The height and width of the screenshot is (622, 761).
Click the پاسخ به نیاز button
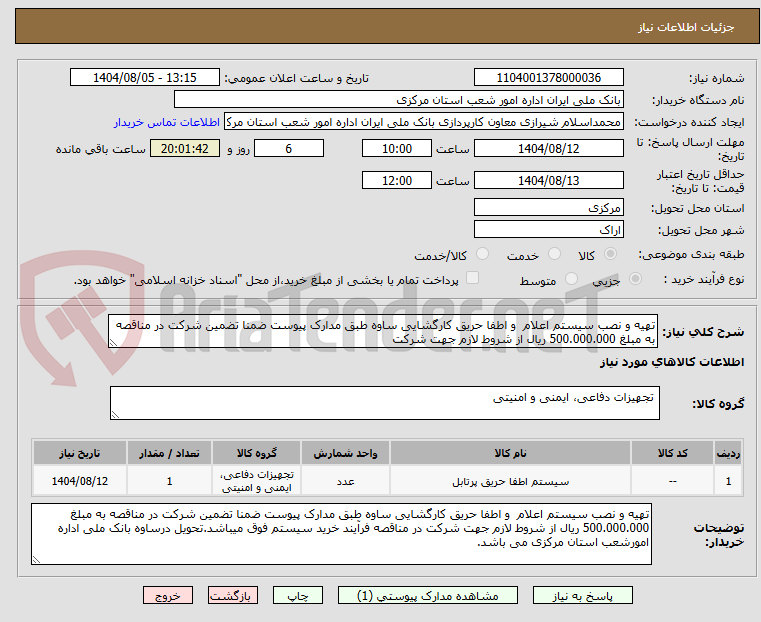coord(582,595)
